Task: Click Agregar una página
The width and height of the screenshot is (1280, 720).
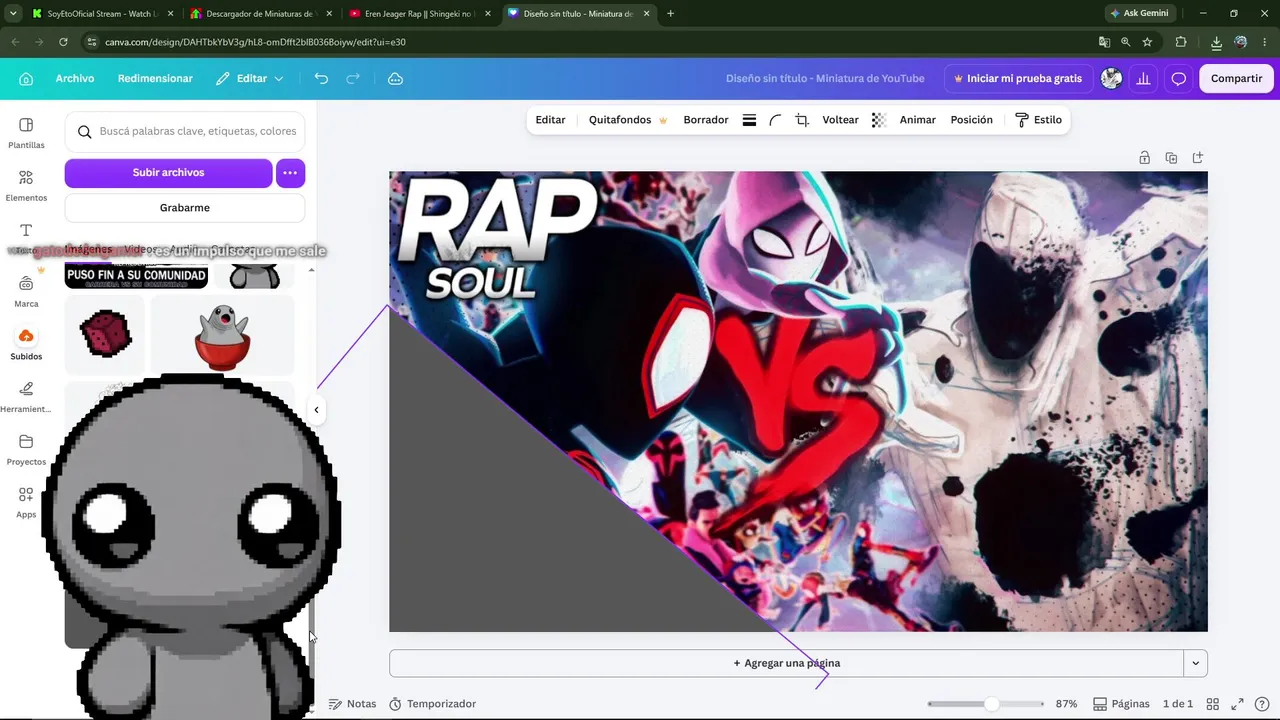Action: click(786, 663)
